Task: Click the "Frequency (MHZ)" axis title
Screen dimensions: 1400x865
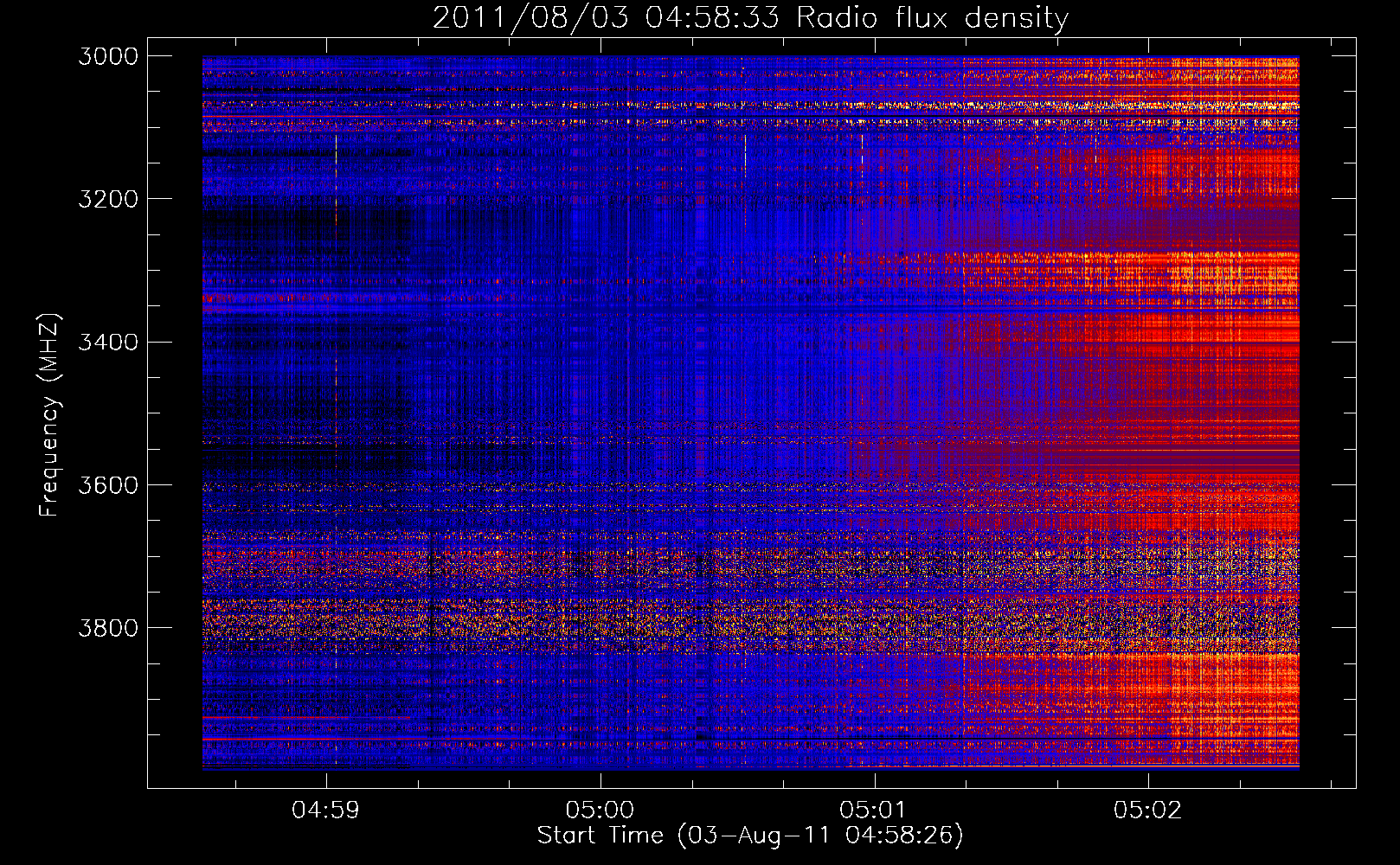Action: 49,414
